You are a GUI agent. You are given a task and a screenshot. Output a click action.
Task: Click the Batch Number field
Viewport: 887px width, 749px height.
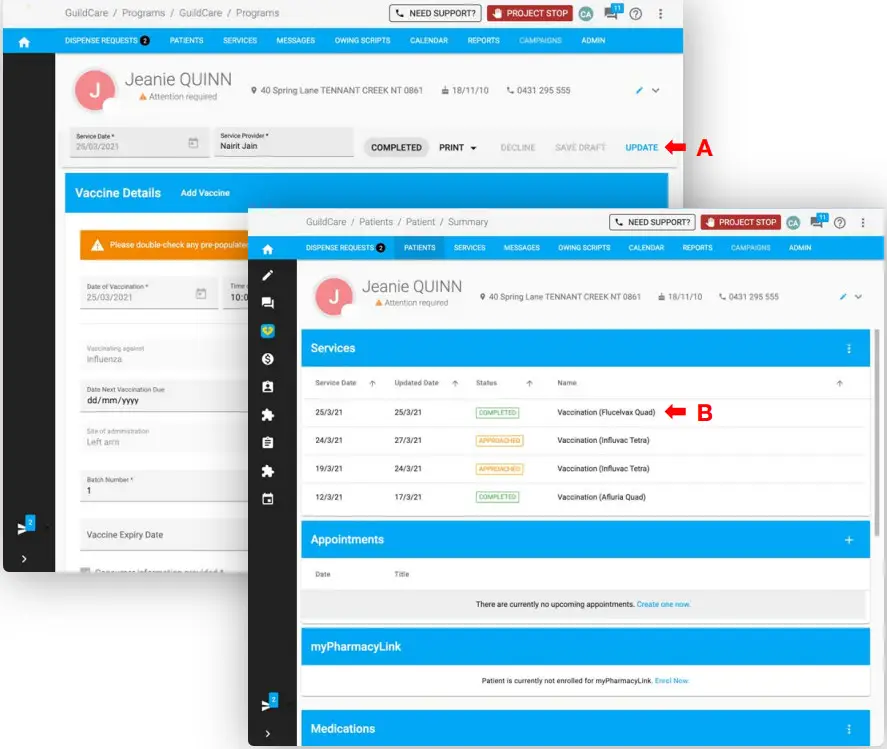coord(164,486)
